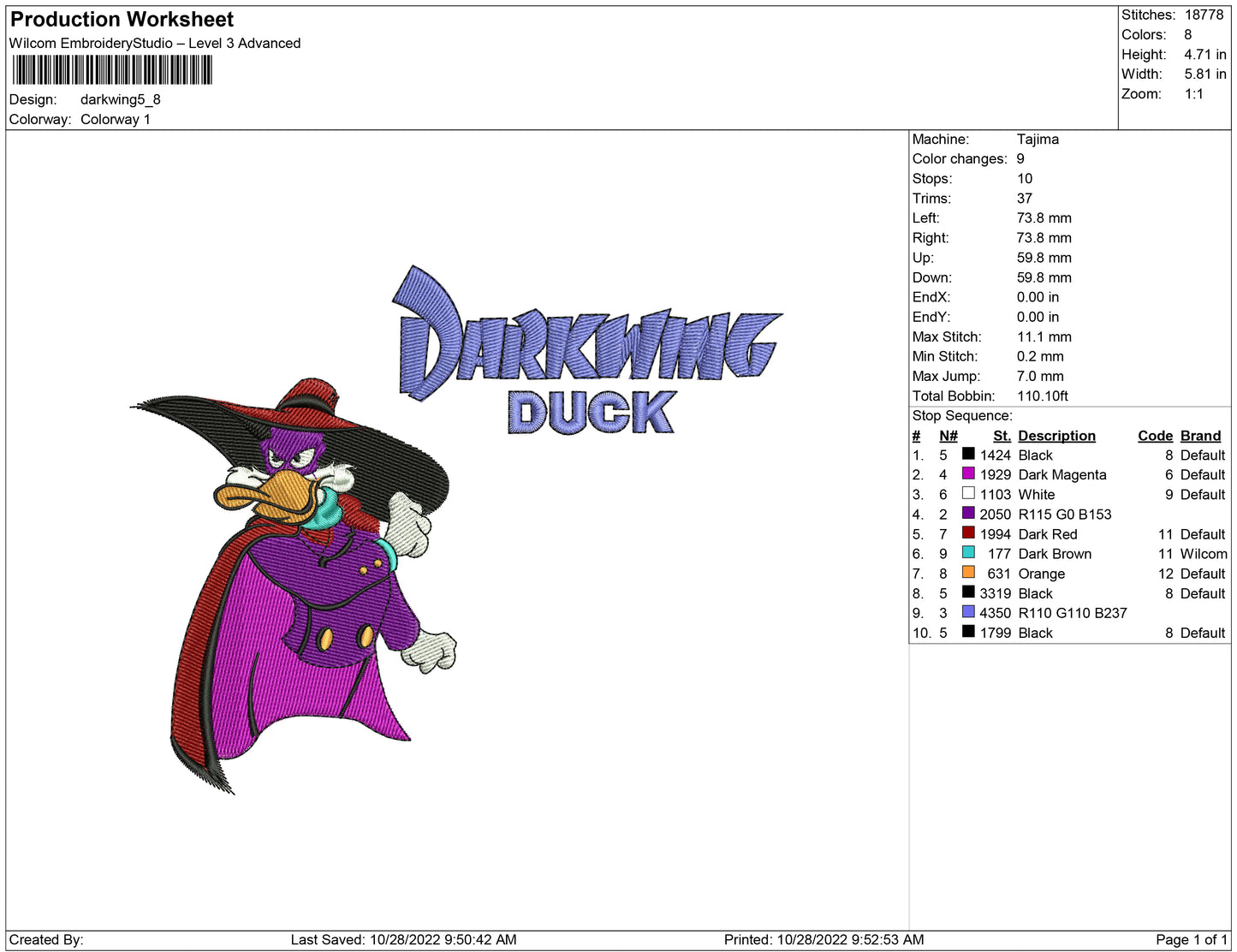Select 'Wilcom EmbroideryStudio – Level 3 Advanced' text
The image size is (1237, 952).
click(x=155, y=43)
